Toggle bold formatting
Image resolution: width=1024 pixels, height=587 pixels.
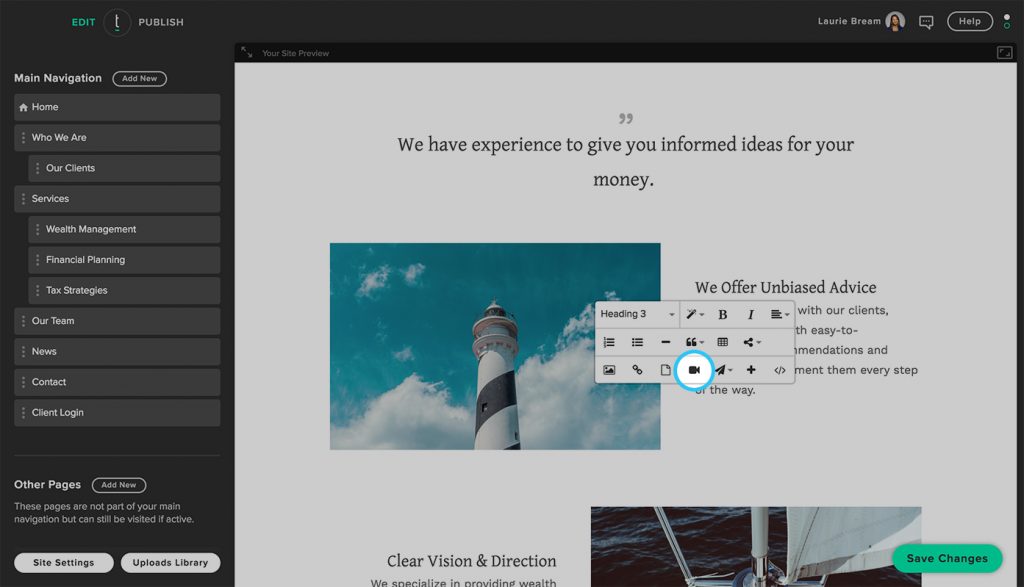(722, 314)
